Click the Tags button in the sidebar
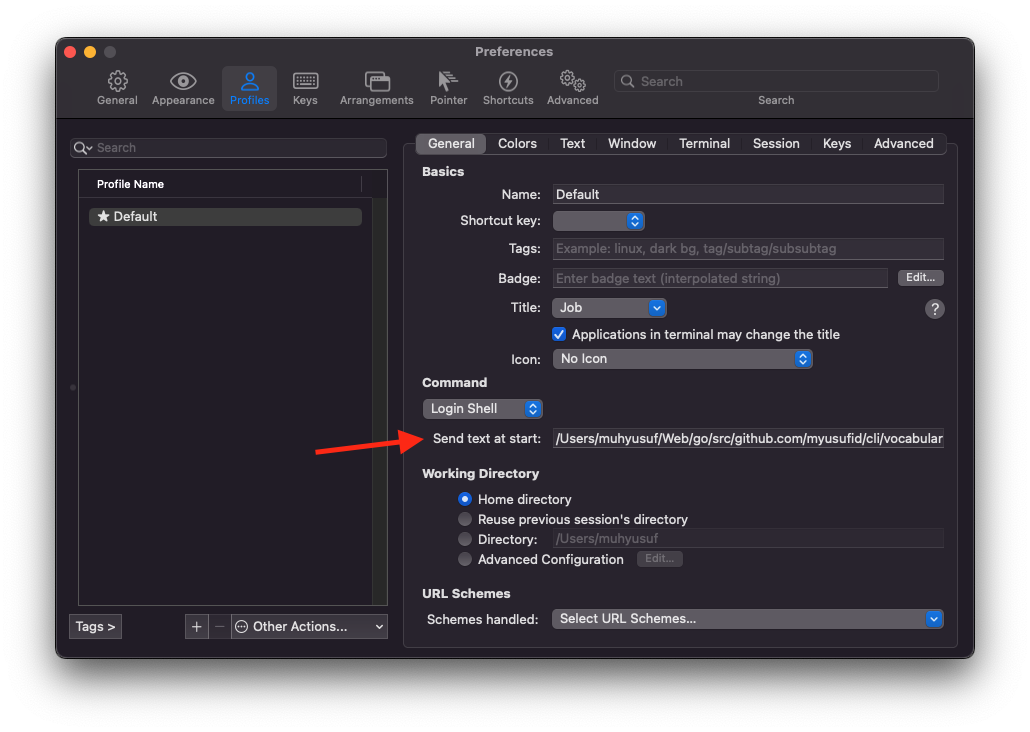Screen dimensions: 1030x732 pyautogui.click(x=95, y=626)
